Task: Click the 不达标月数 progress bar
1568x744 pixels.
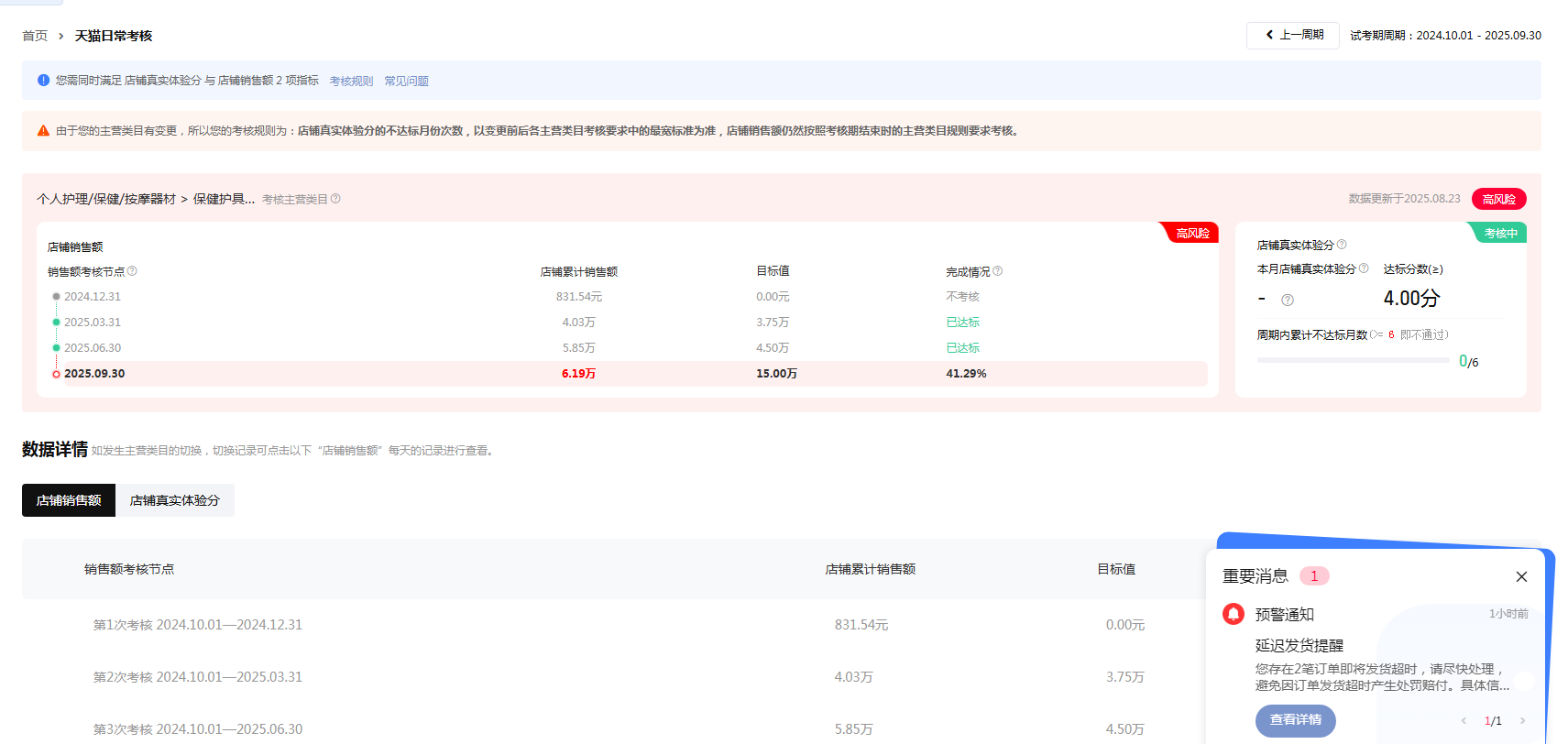Action: point(1353,361)
